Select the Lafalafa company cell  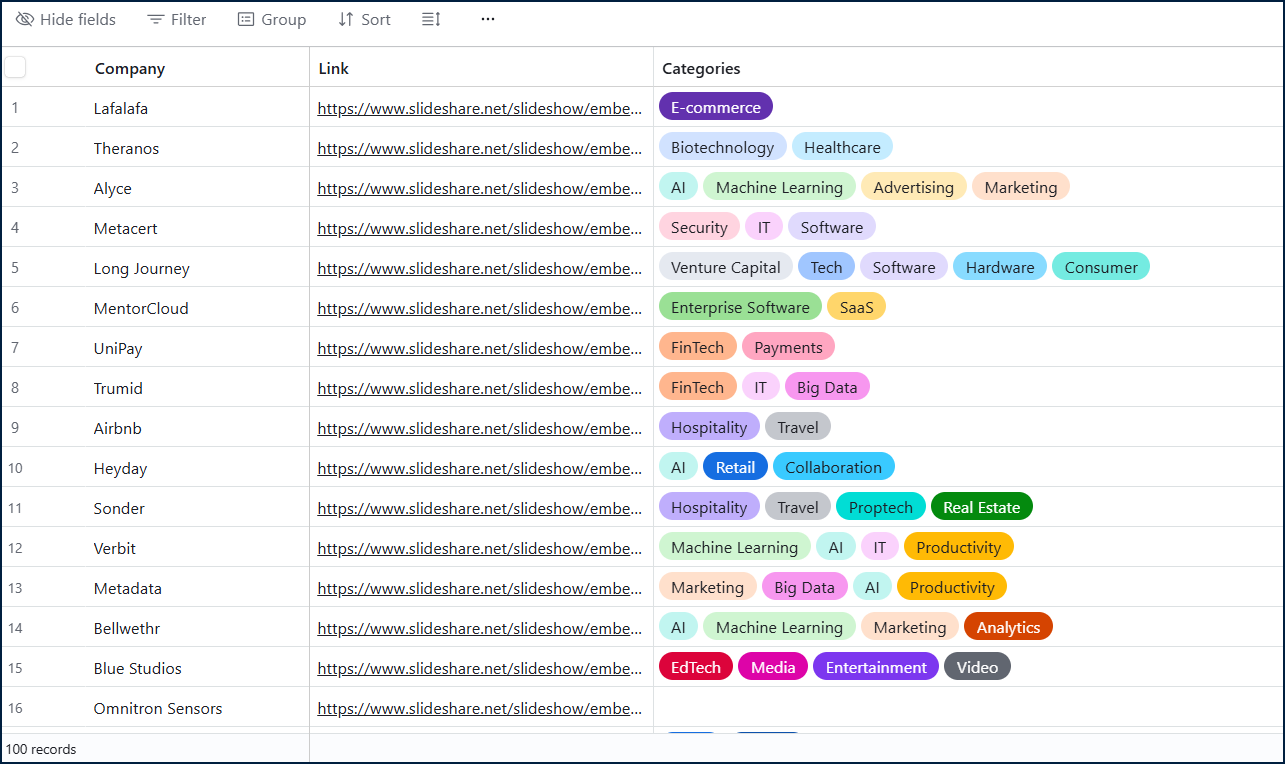[x=197, y=108]
